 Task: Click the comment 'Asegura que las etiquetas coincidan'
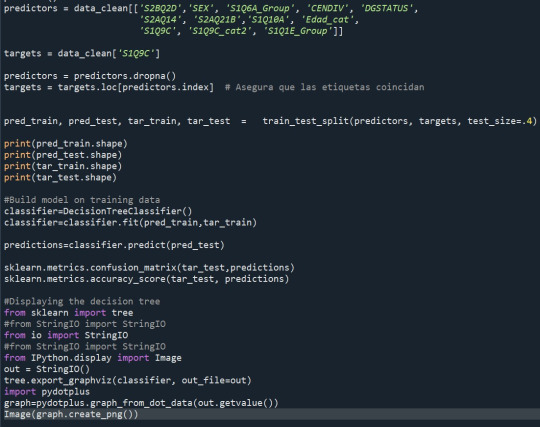click(x=325, y=87)
